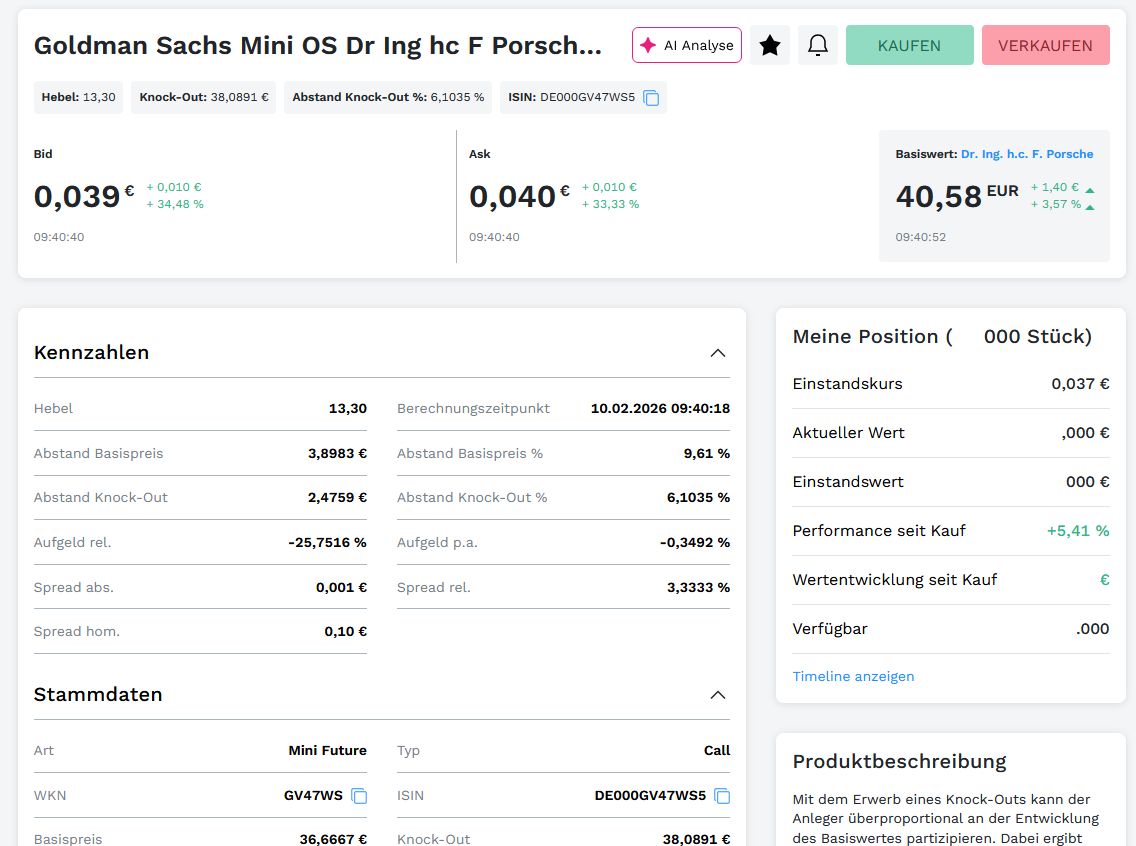Click the Kennzahlen heading
Image resolution: width=1136 pixels, height=846 pixels.
point(91,353)
